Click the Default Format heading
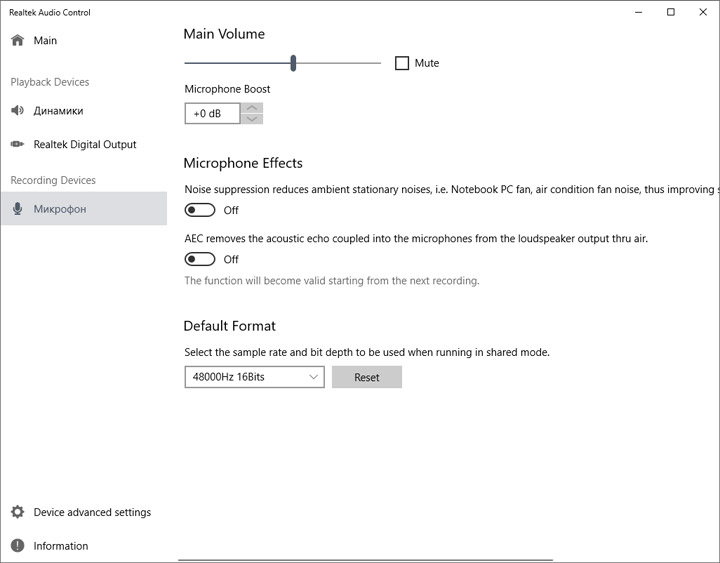The height and width of the screenshot is (563, 720). [230, 326]
